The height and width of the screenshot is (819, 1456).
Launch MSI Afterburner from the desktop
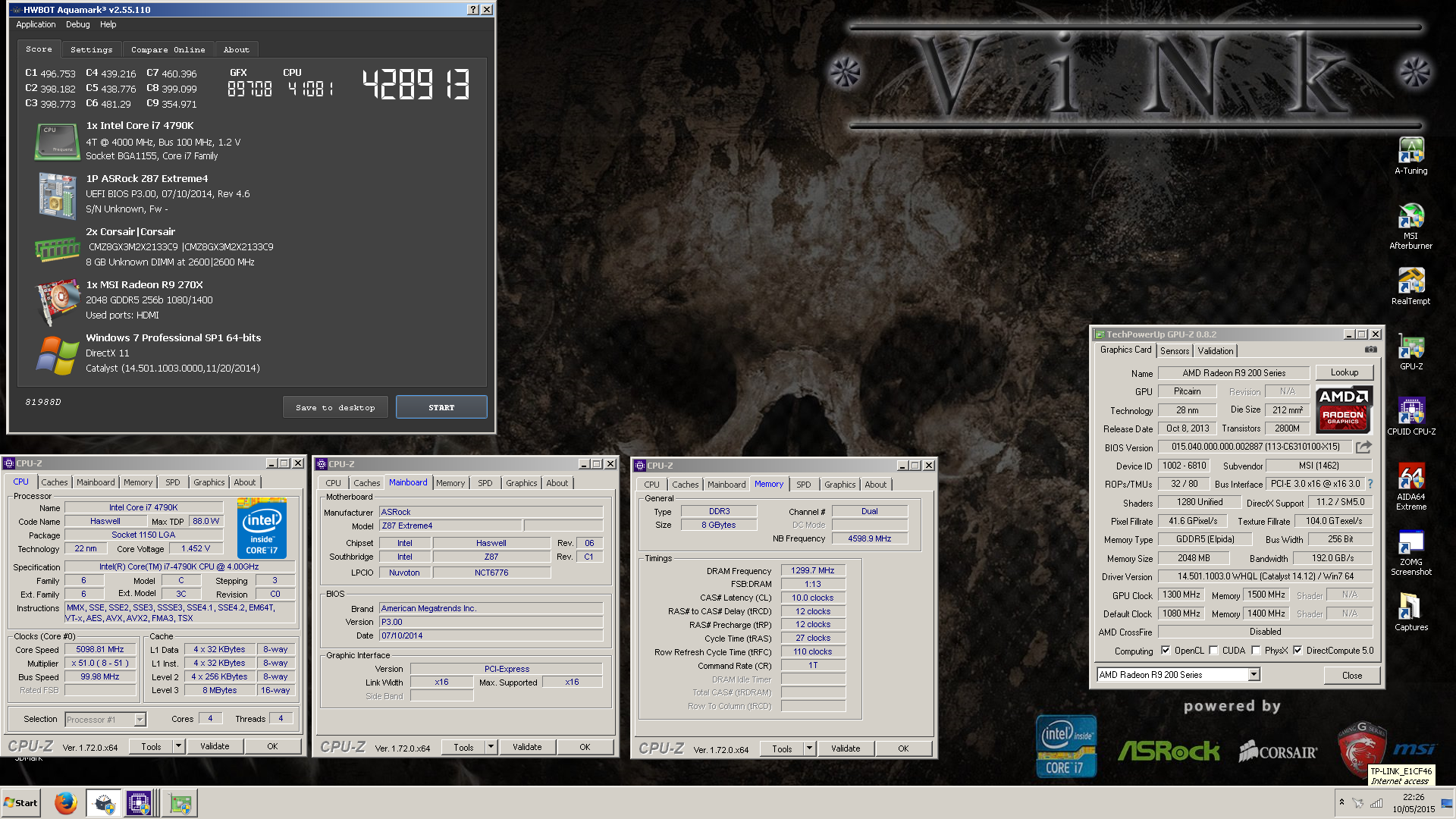coord(1410,226)
